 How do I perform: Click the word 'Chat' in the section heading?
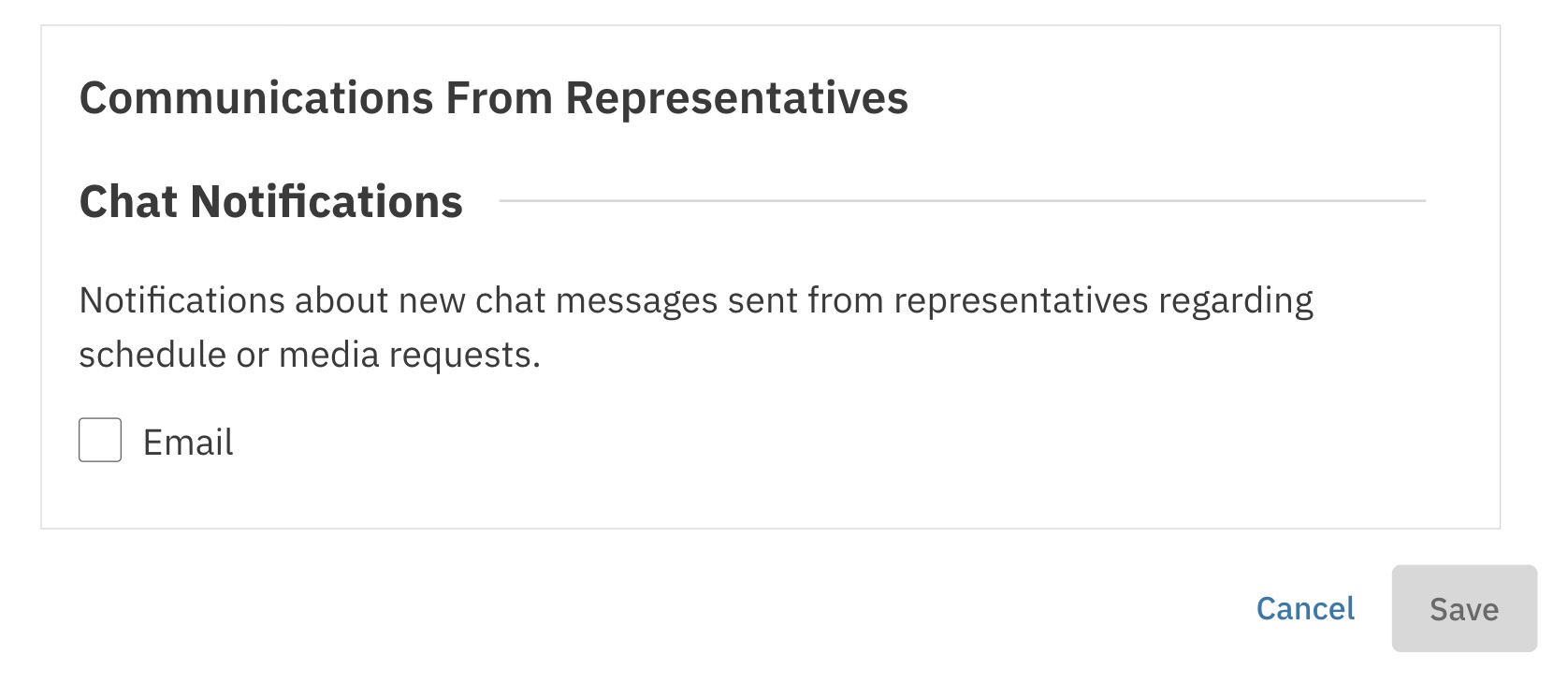128,201
